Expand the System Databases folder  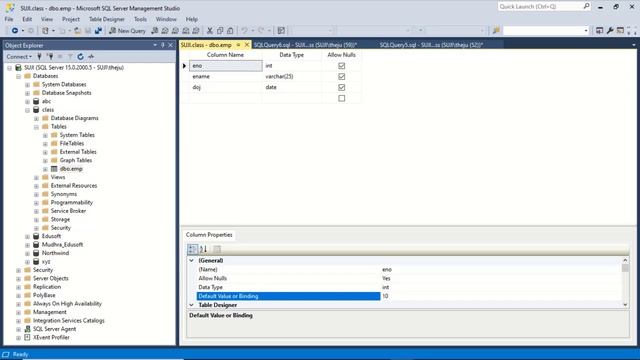[27, 85]
